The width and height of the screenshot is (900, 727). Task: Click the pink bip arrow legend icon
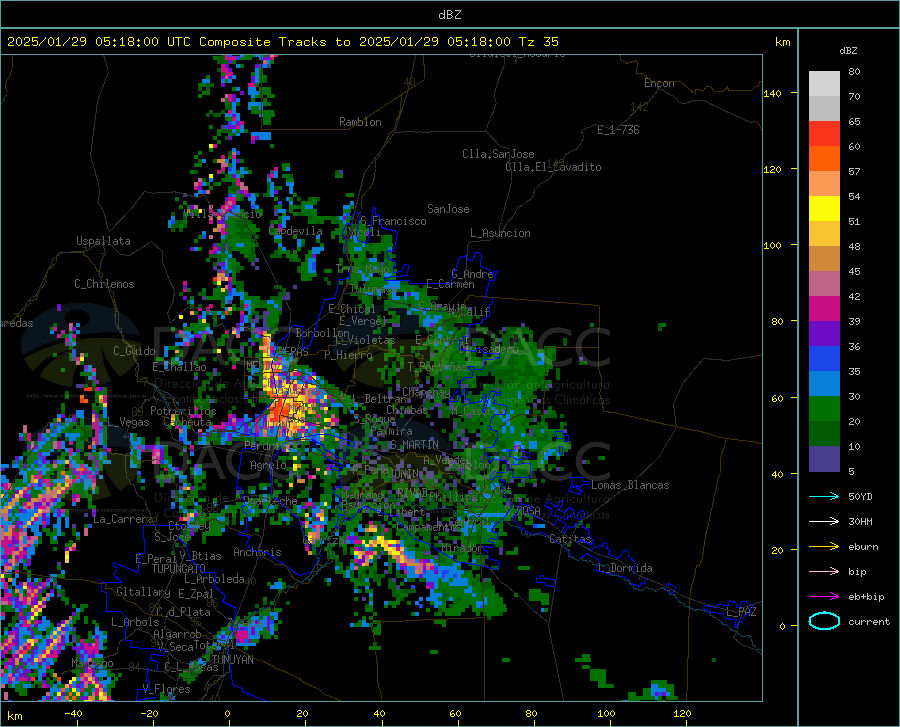pyautogui.click(x=824, y=571)
